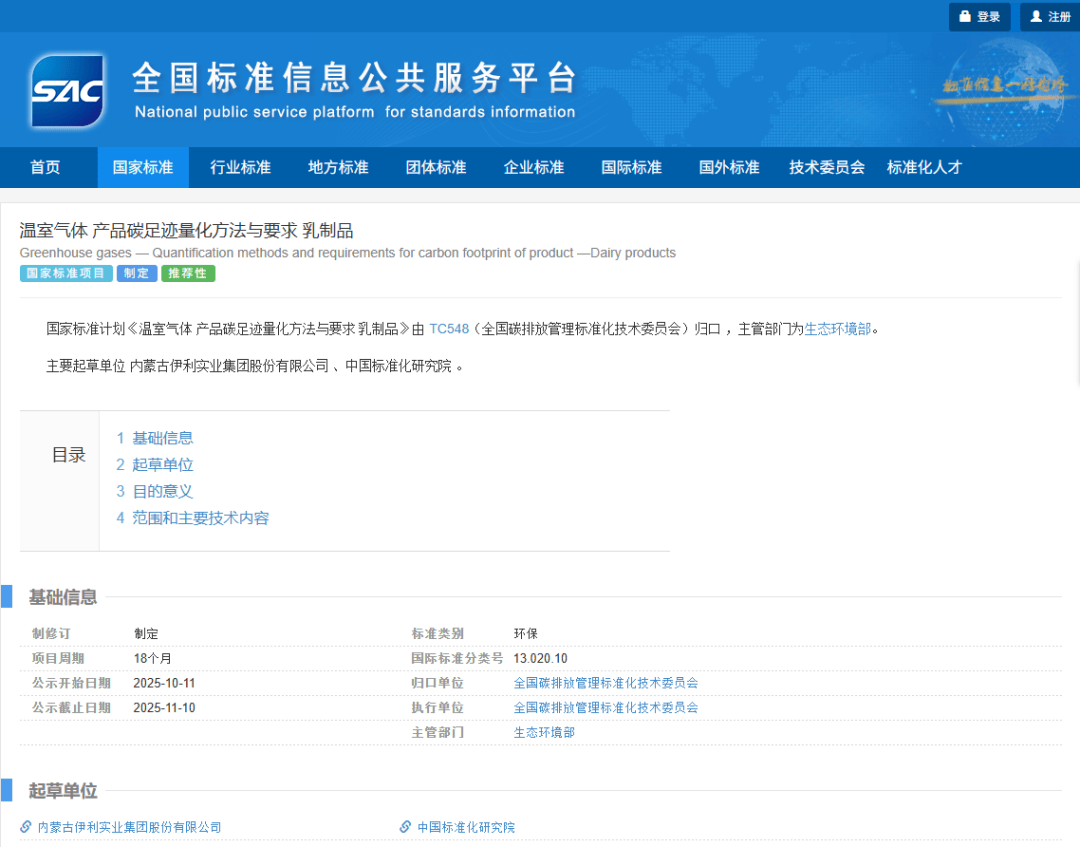The height and width of the screenshot is (847, 1080).
Task: Click the 注册 register user button
Action: [x=1050, y=17]
